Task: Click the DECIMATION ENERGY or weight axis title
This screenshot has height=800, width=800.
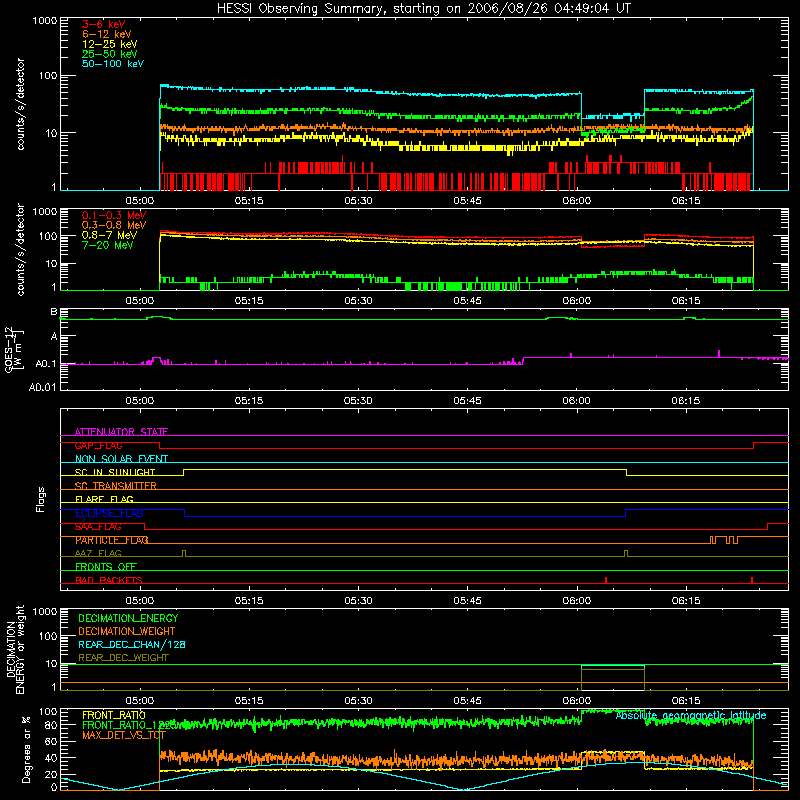Action: 15,649
